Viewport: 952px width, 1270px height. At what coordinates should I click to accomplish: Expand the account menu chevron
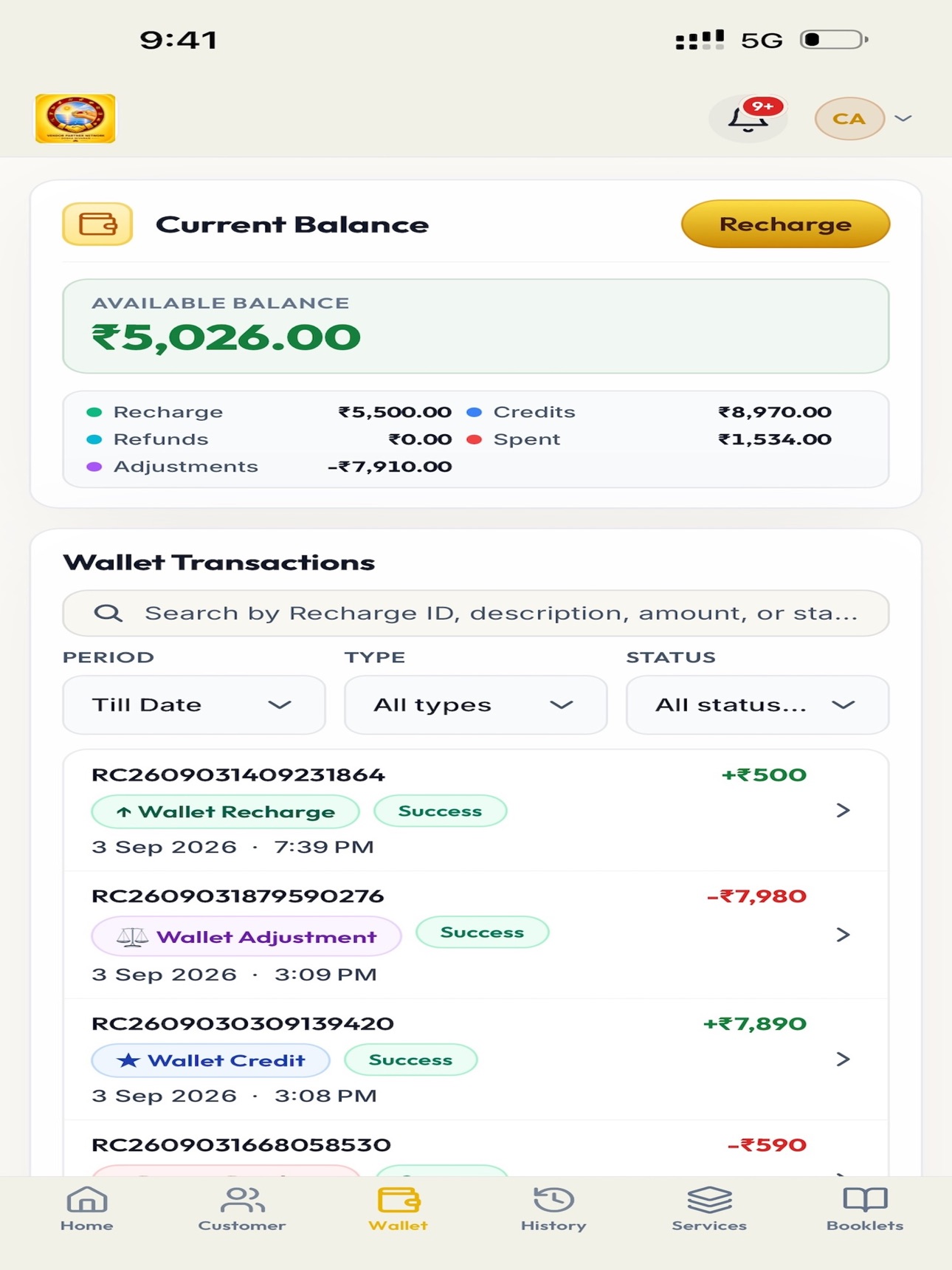coord(903,118)
